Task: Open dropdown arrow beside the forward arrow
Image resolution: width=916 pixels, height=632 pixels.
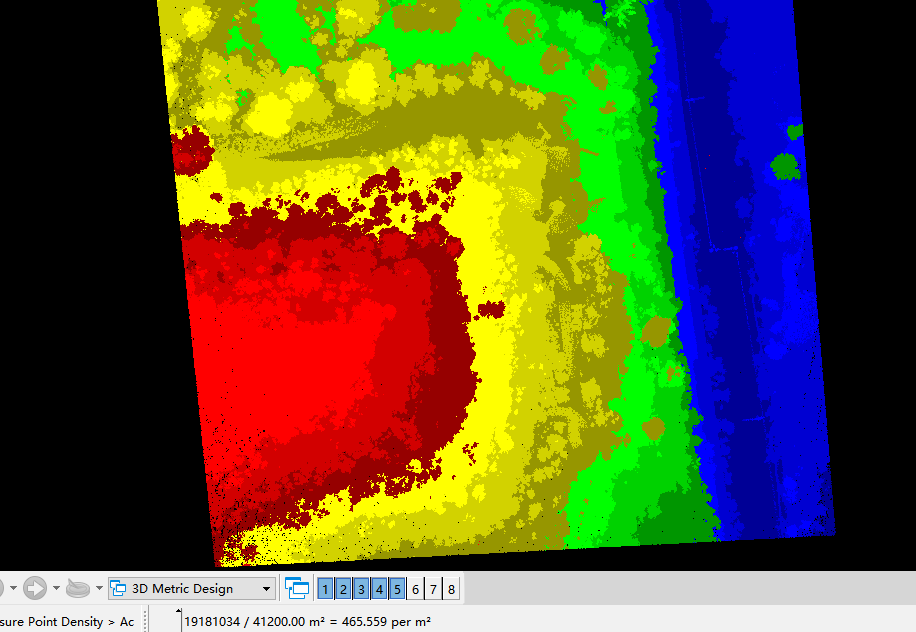Action: [56, 588]
